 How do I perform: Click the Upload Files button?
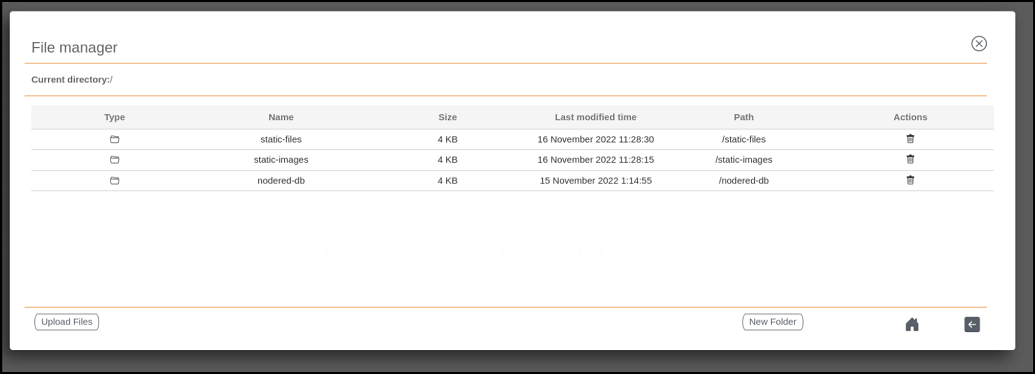click(67, 322)
